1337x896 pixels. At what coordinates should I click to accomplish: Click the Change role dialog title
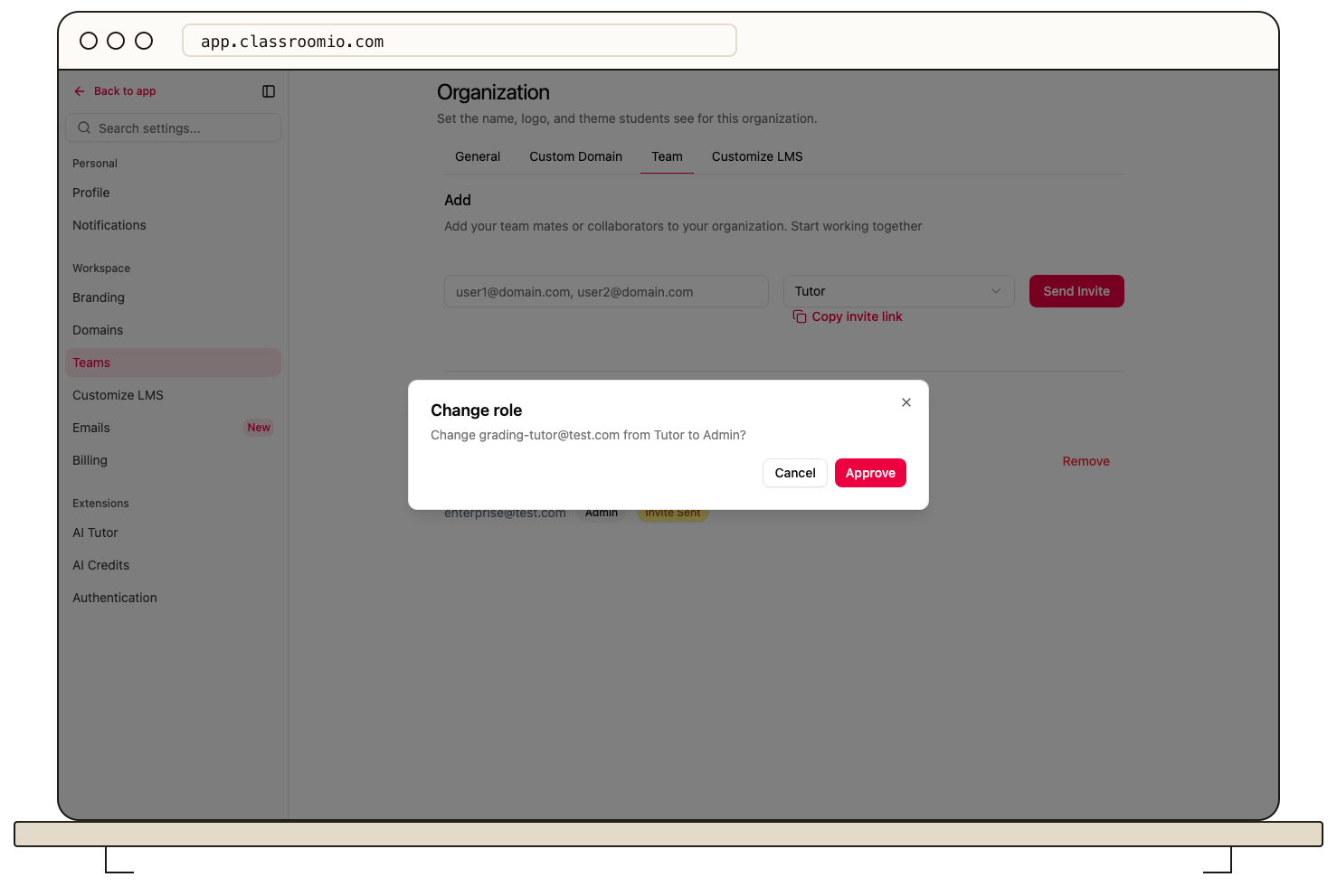coord(477,410)
